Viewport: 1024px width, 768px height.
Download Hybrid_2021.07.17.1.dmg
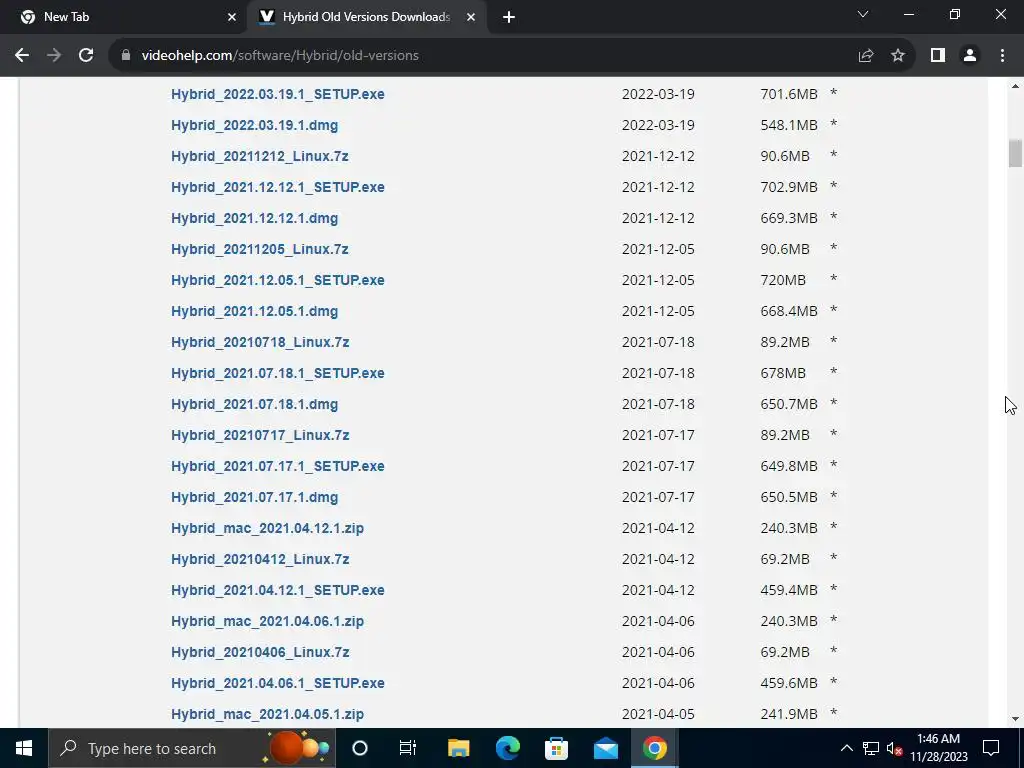point(254,498)
